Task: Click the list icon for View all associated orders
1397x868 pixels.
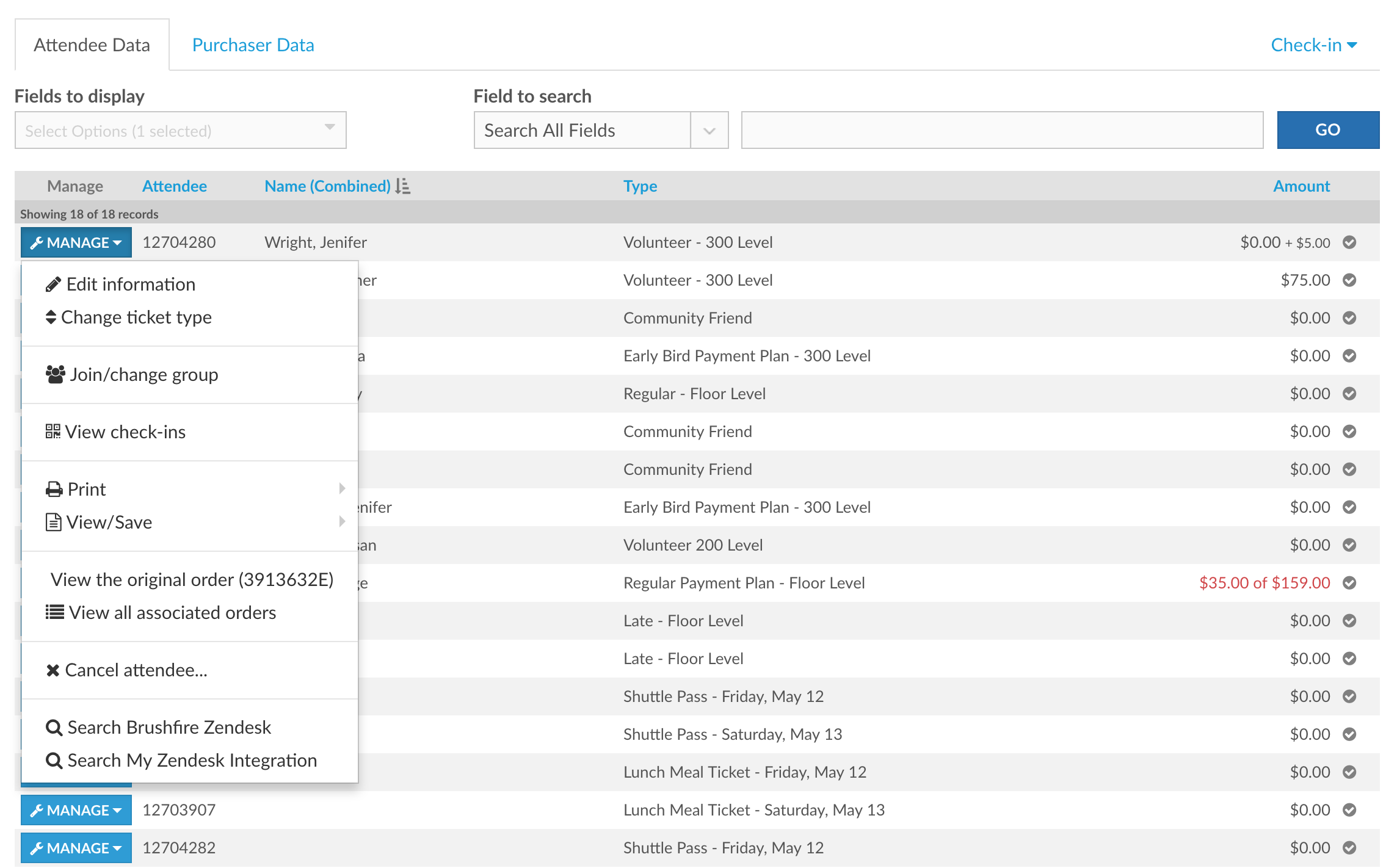Action: pyautogui.click(x=55, y=612)
